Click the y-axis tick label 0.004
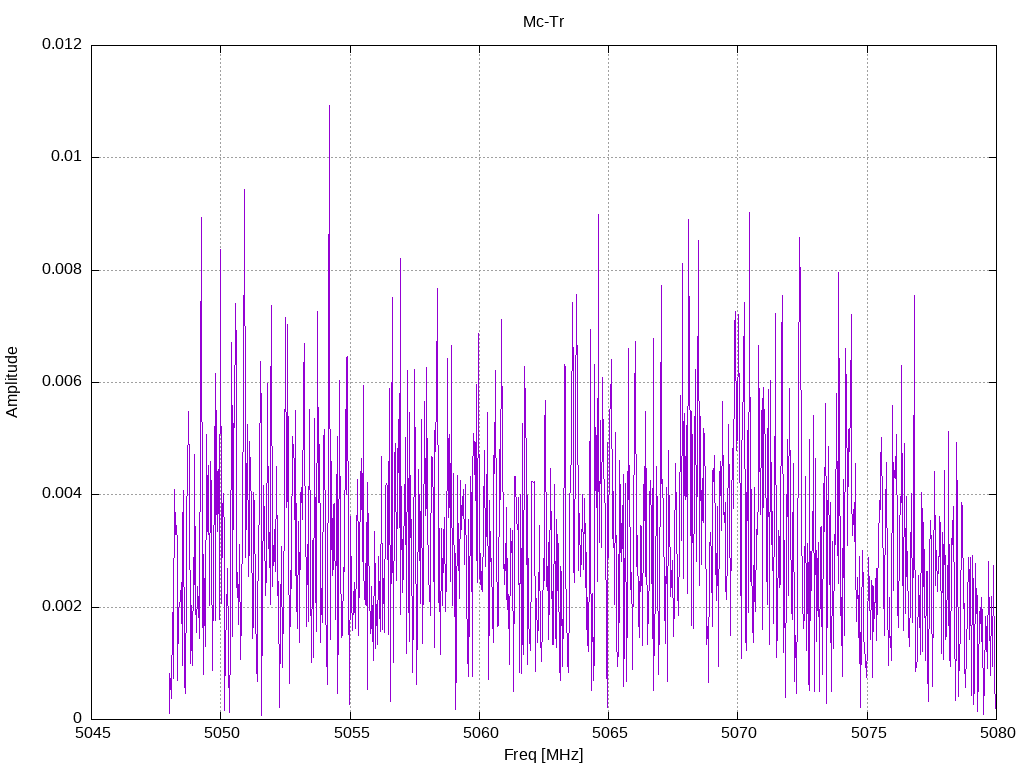This screenshot has height=768, width=1024. pyautogui.click(x=62, y=494)
